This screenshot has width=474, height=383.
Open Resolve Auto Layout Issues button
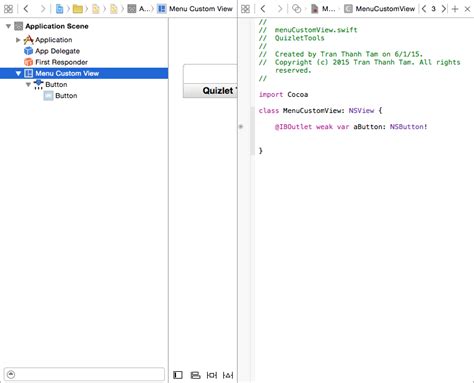(228, 375)
